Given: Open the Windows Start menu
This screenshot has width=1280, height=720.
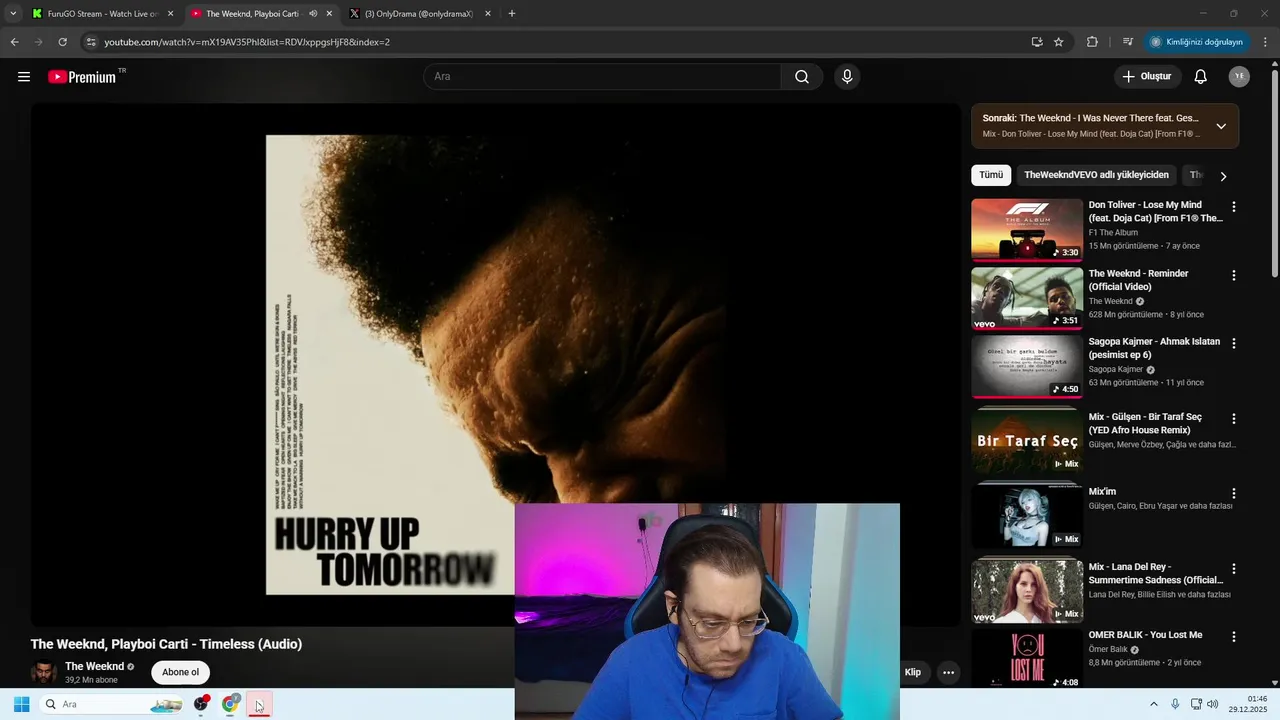Looking at the screenshot, I should point(21,704).
